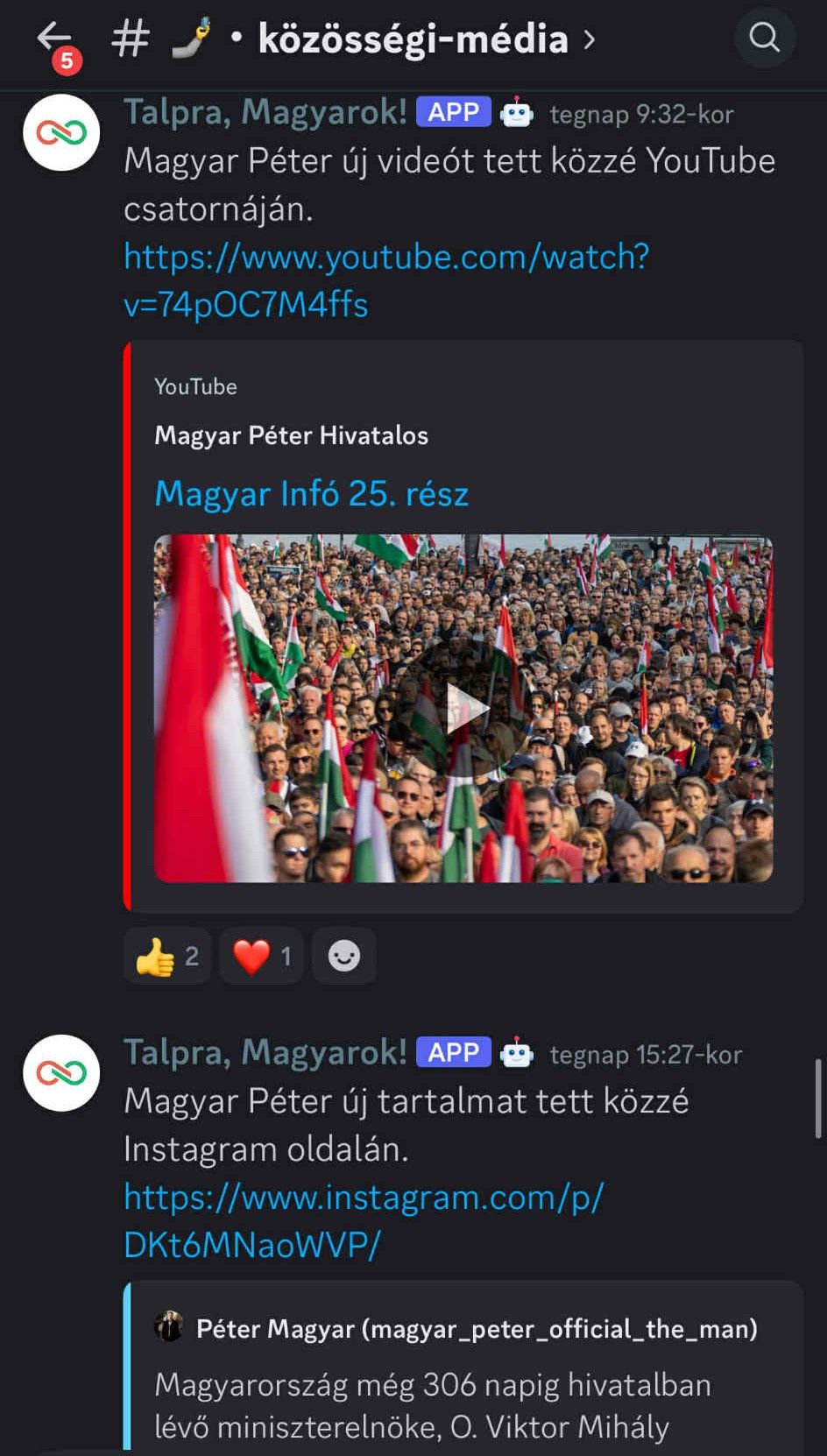Open the youtube.com/watch link

pyautogui.click(x=386, y=280)
